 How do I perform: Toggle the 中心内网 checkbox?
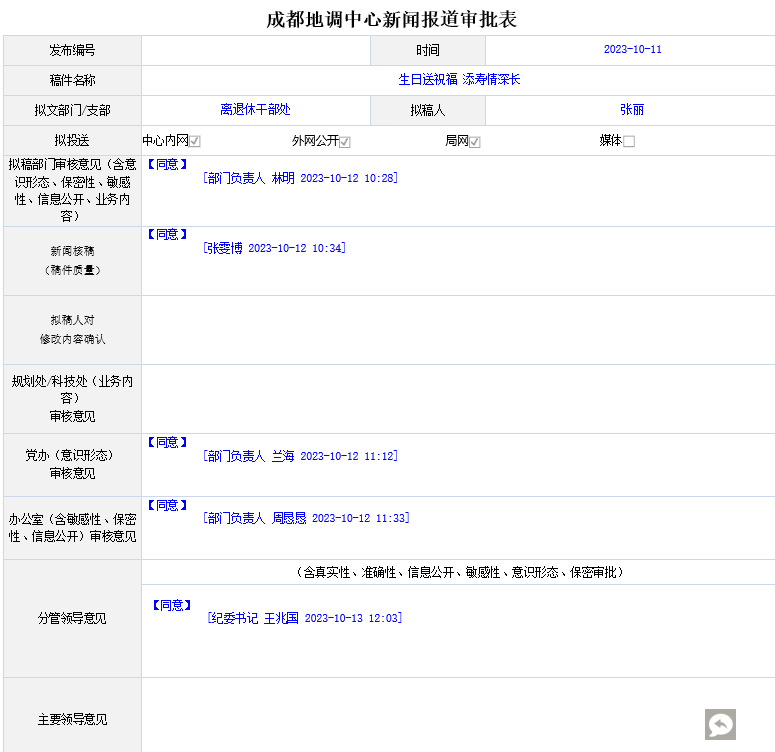click(195, 142)
